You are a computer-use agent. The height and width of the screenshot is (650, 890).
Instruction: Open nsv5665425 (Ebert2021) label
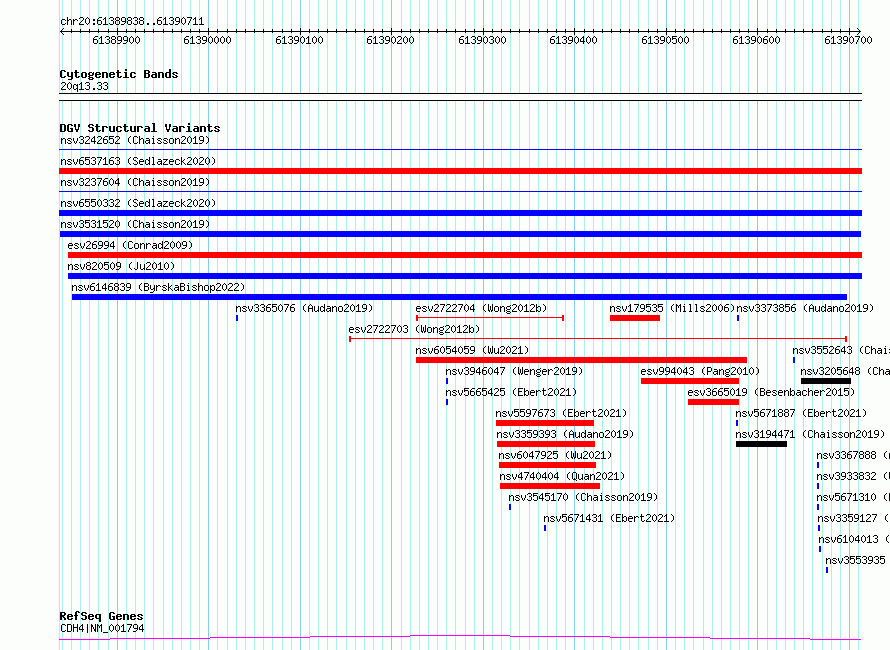[511, 392]
